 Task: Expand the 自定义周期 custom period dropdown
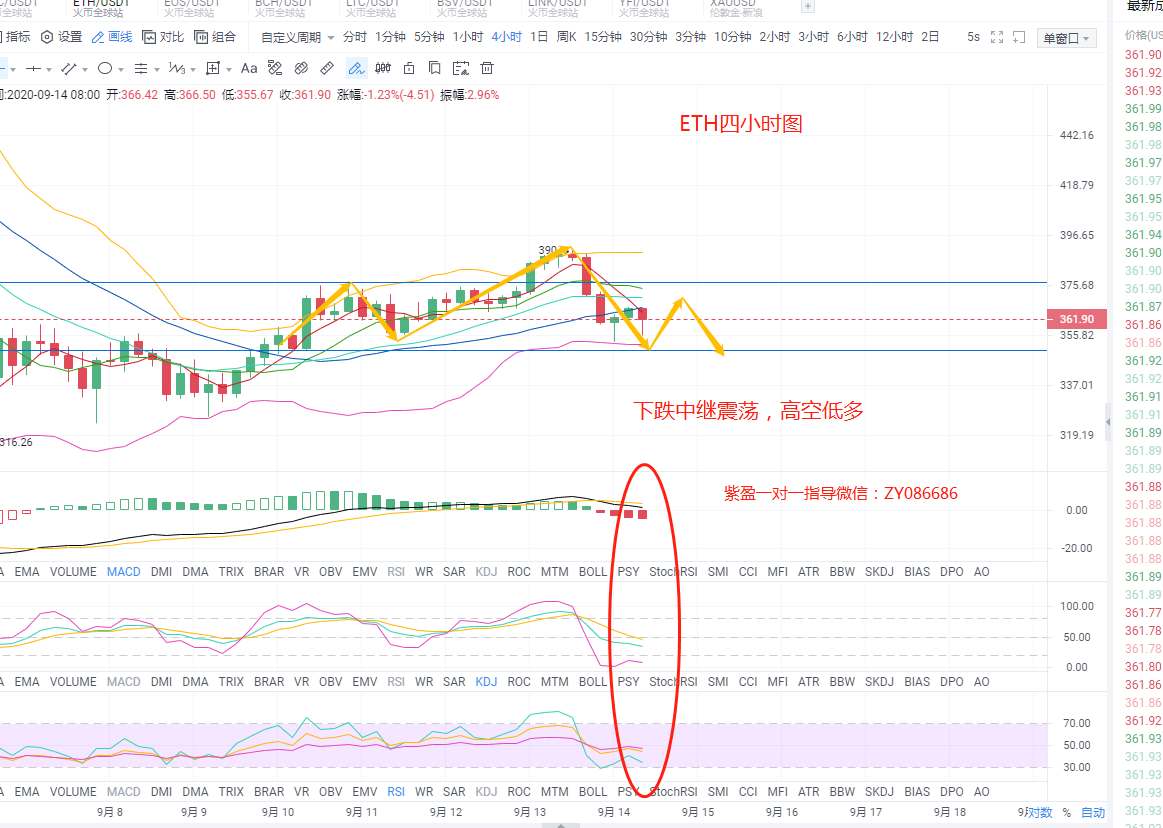[x=298, y=37]
